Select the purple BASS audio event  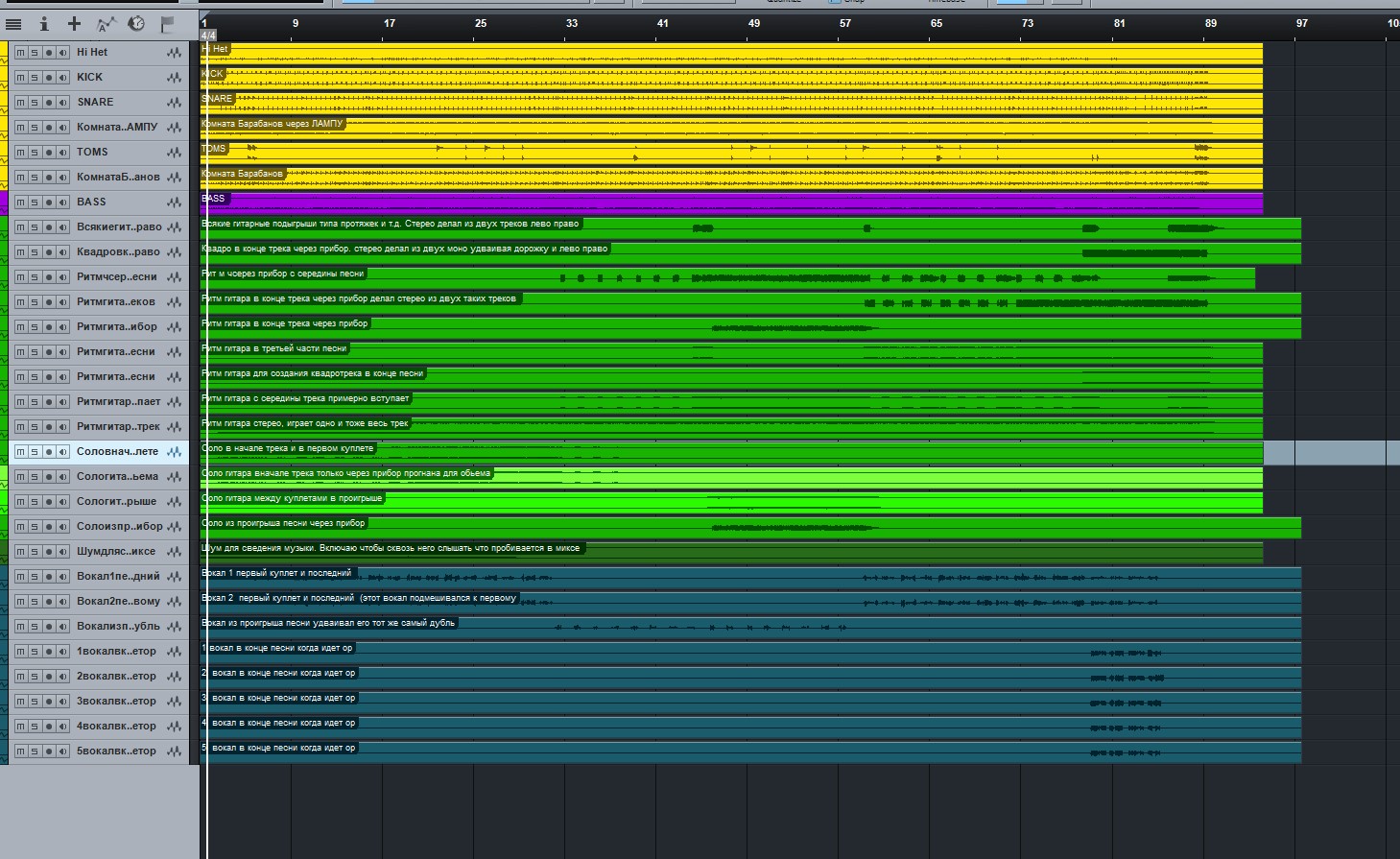[x=731, y=203]
